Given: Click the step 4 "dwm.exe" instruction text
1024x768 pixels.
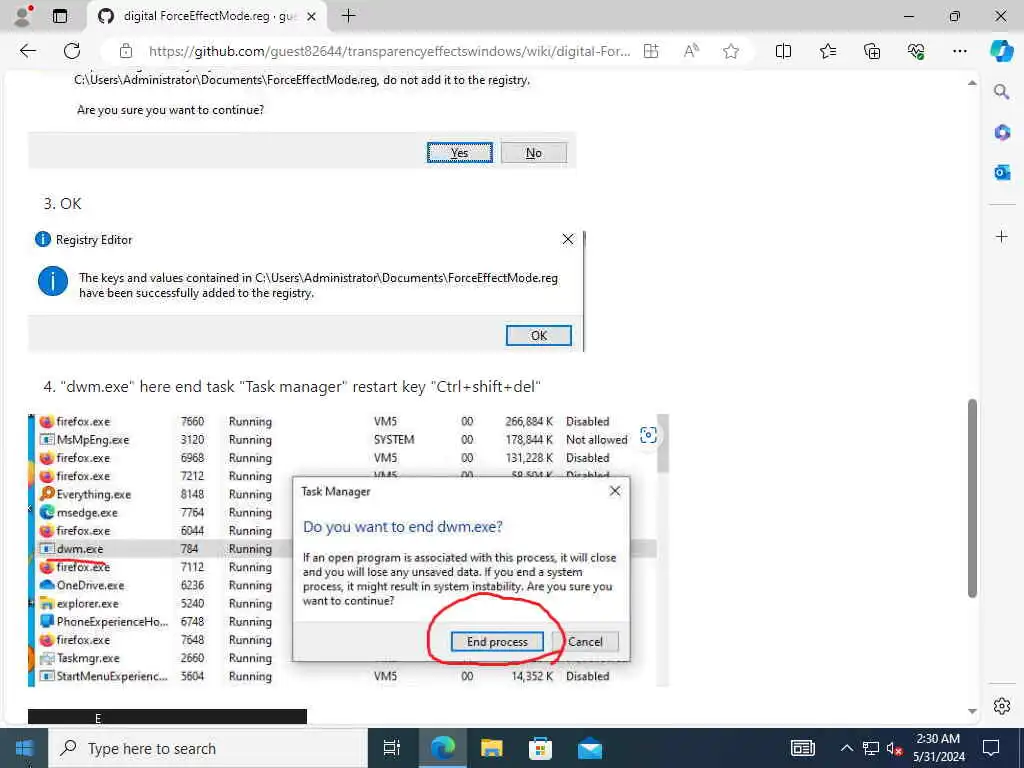Looking at the screenshot, I should [x=292, y=387].
